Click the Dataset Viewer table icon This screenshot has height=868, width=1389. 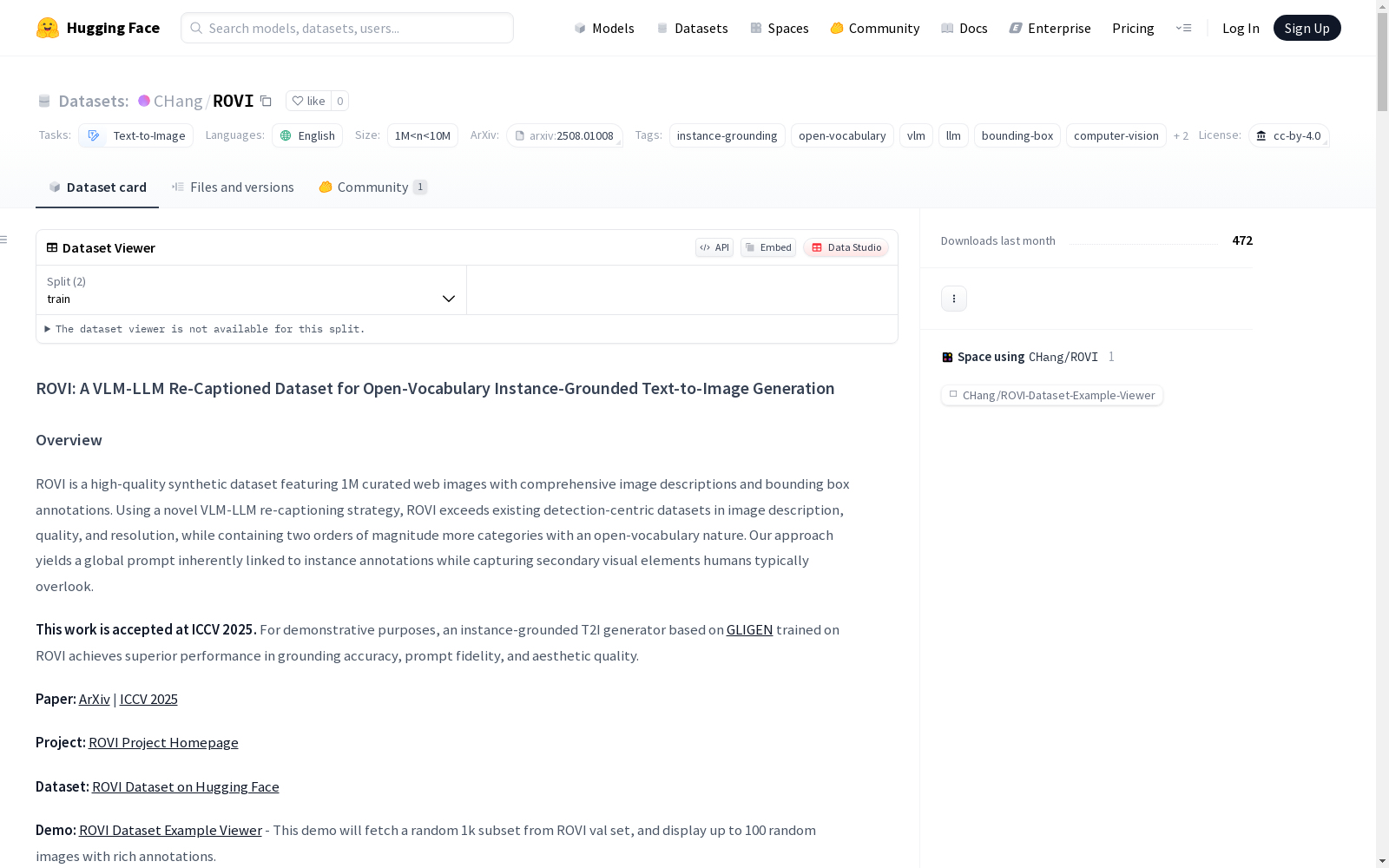(x=52, y=247)
